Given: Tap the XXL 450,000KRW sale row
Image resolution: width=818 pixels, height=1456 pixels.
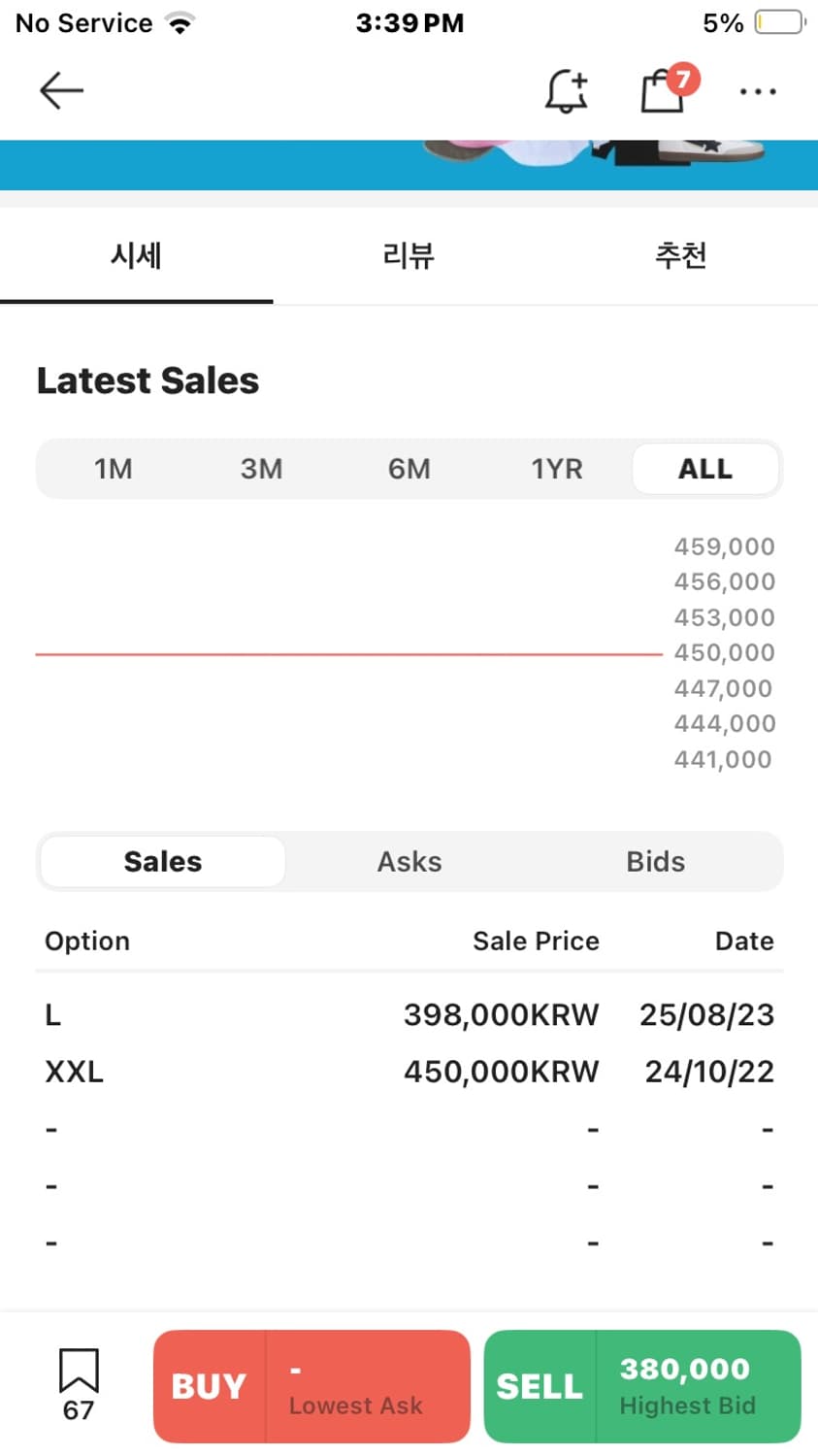Looking at the screenshot, I should point(409,1072).
